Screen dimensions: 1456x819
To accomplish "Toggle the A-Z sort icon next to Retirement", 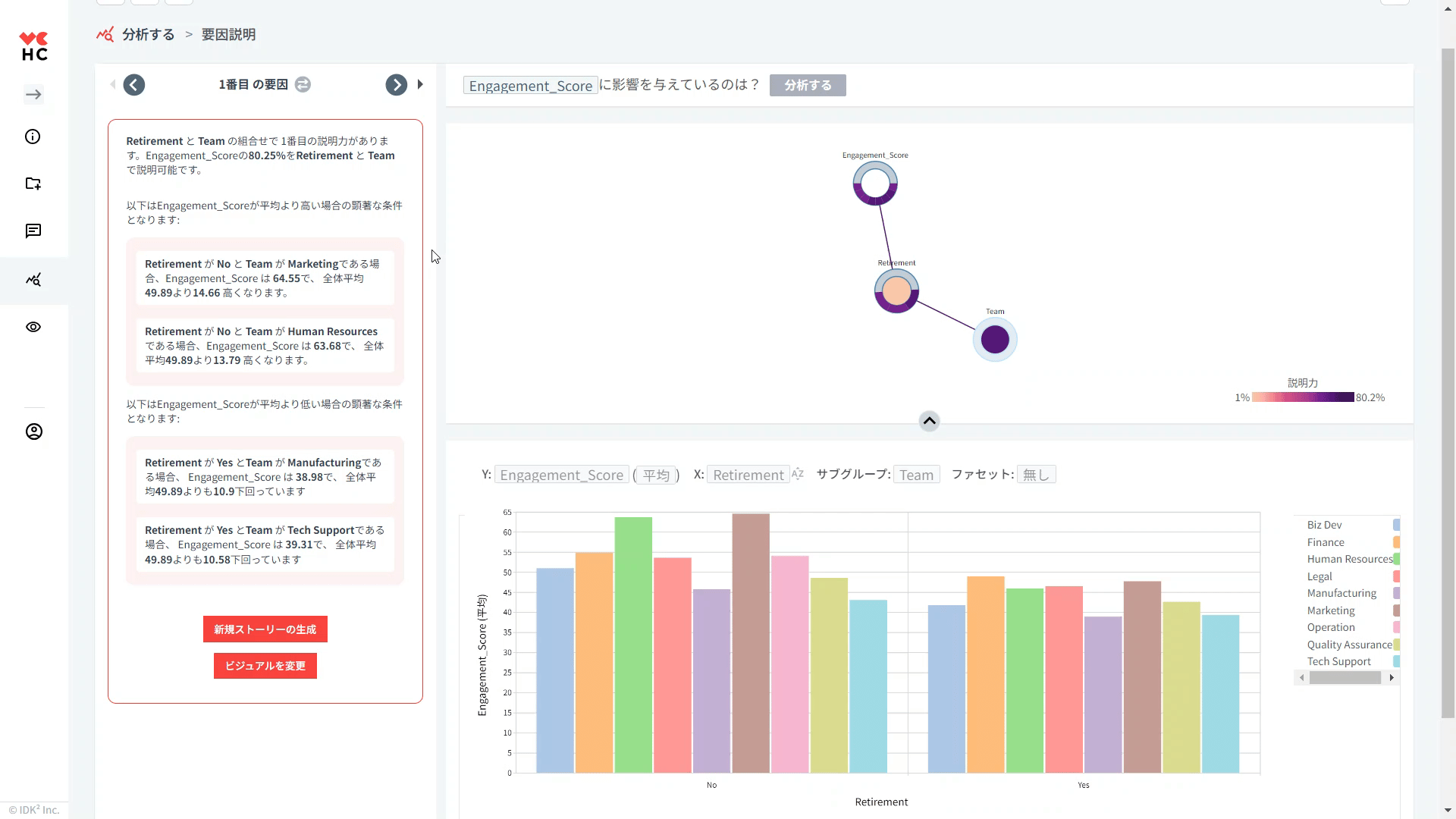I will pyautogui.click(x=797, y=474).
